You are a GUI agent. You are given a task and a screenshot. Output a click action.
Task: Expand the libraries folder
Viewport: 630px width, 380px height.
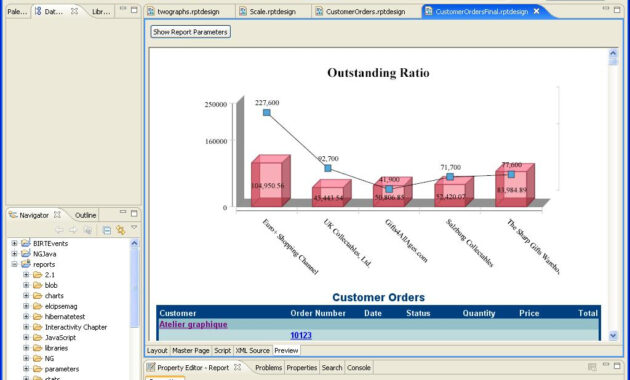(26, 348)
